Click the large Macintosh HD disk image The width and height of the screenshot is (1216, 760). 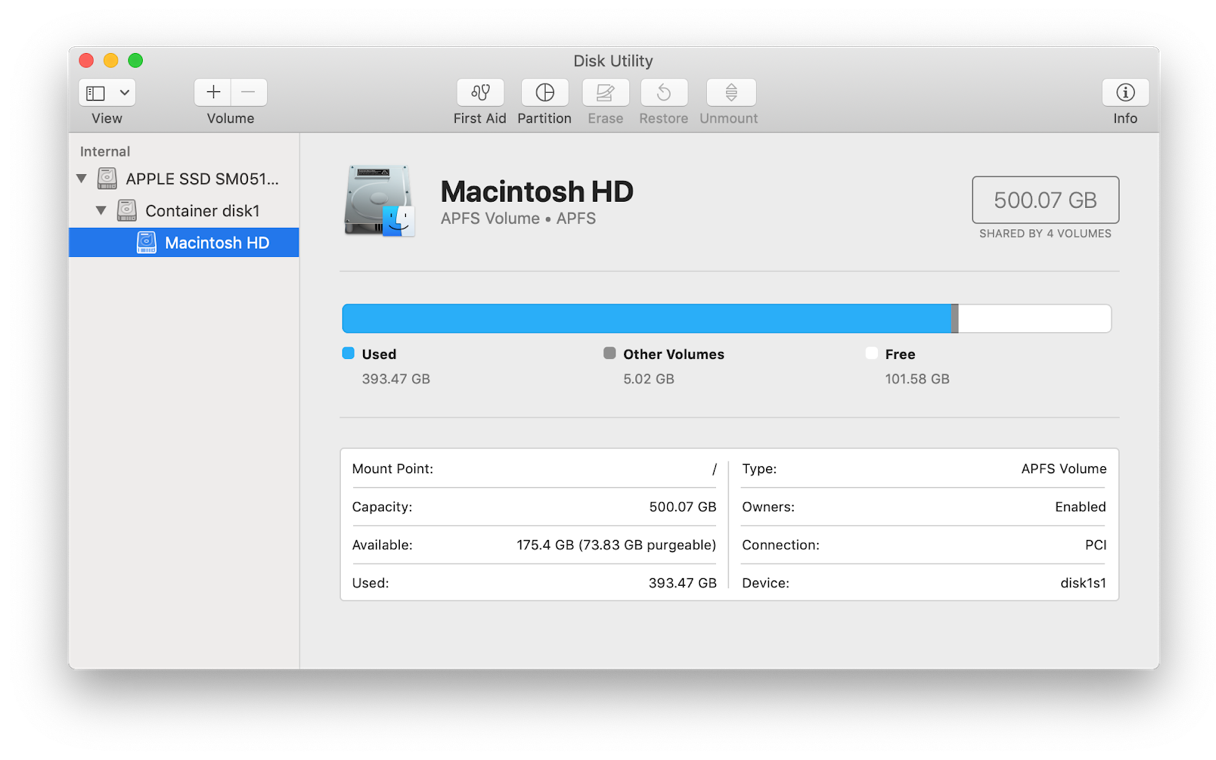379,201
